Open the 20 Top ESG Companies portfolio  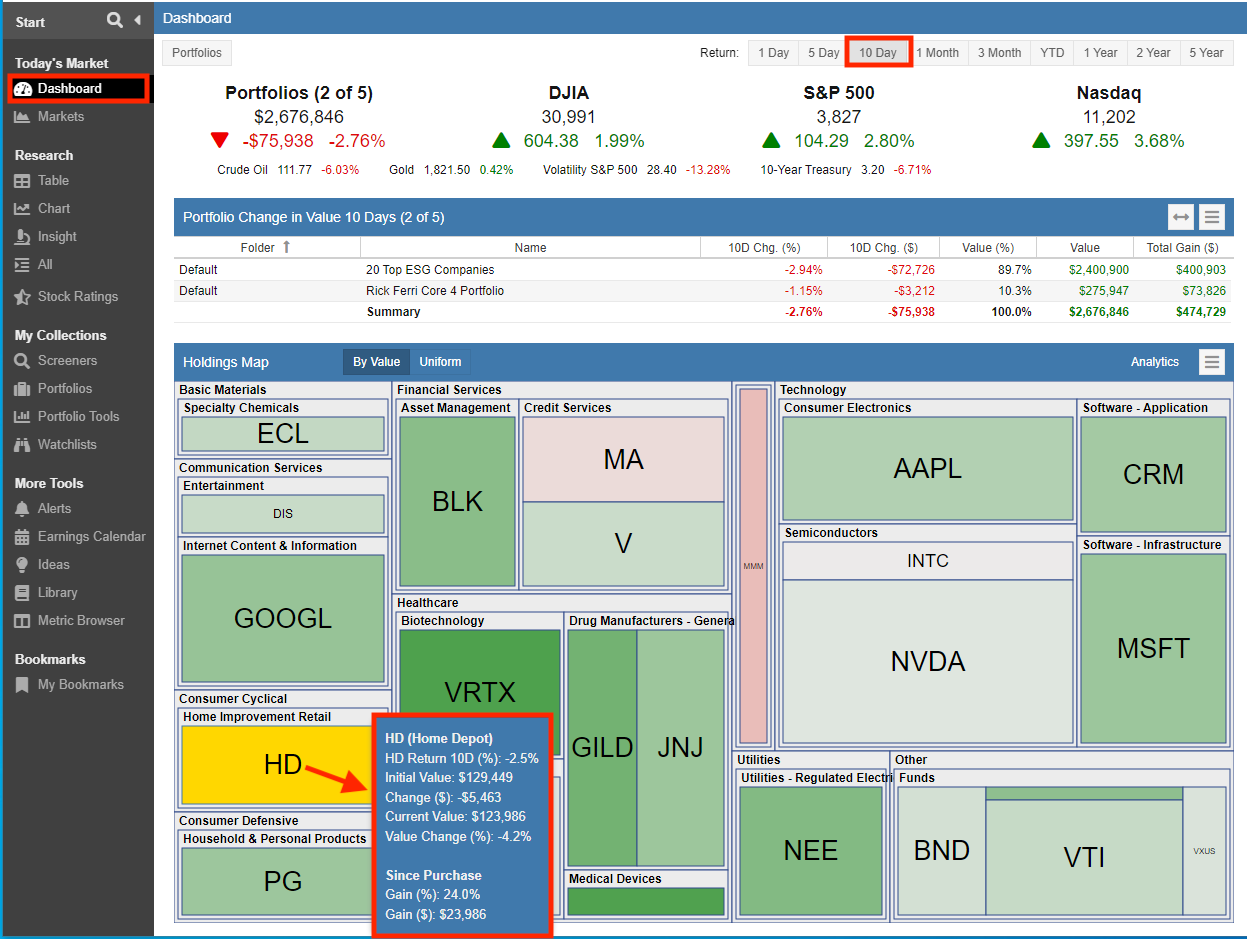[430, 270]
